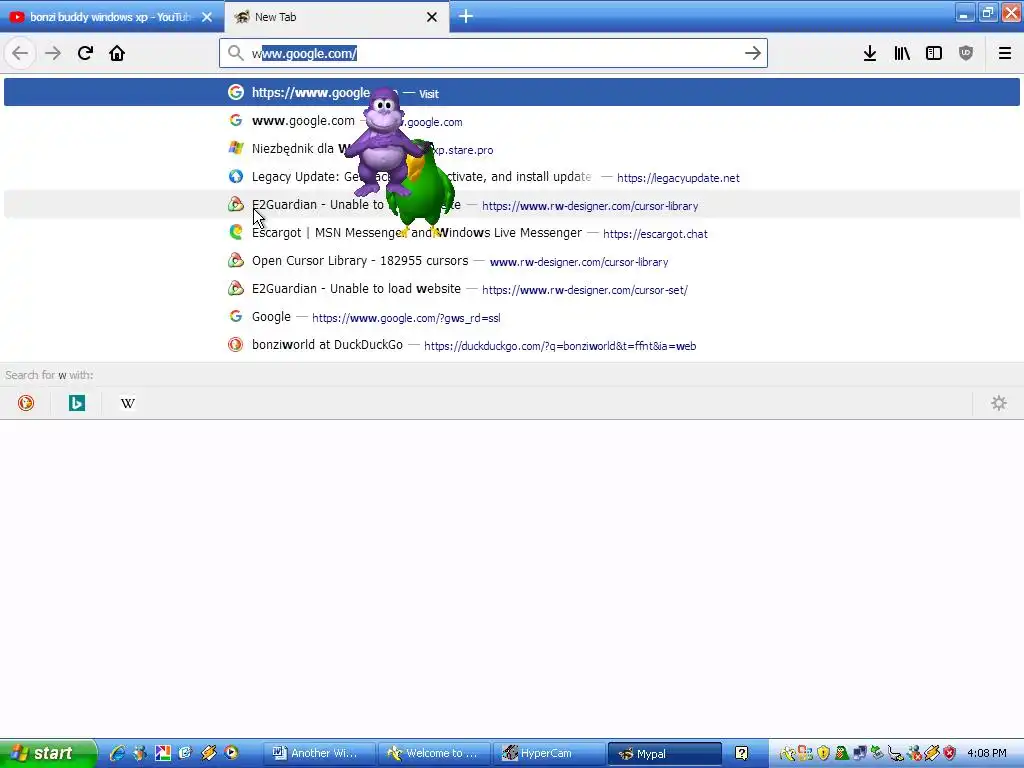Click the purple Bonzi Buddy gorilla
The height and width of the screenshot is (768, 1024).
(382, 140)
